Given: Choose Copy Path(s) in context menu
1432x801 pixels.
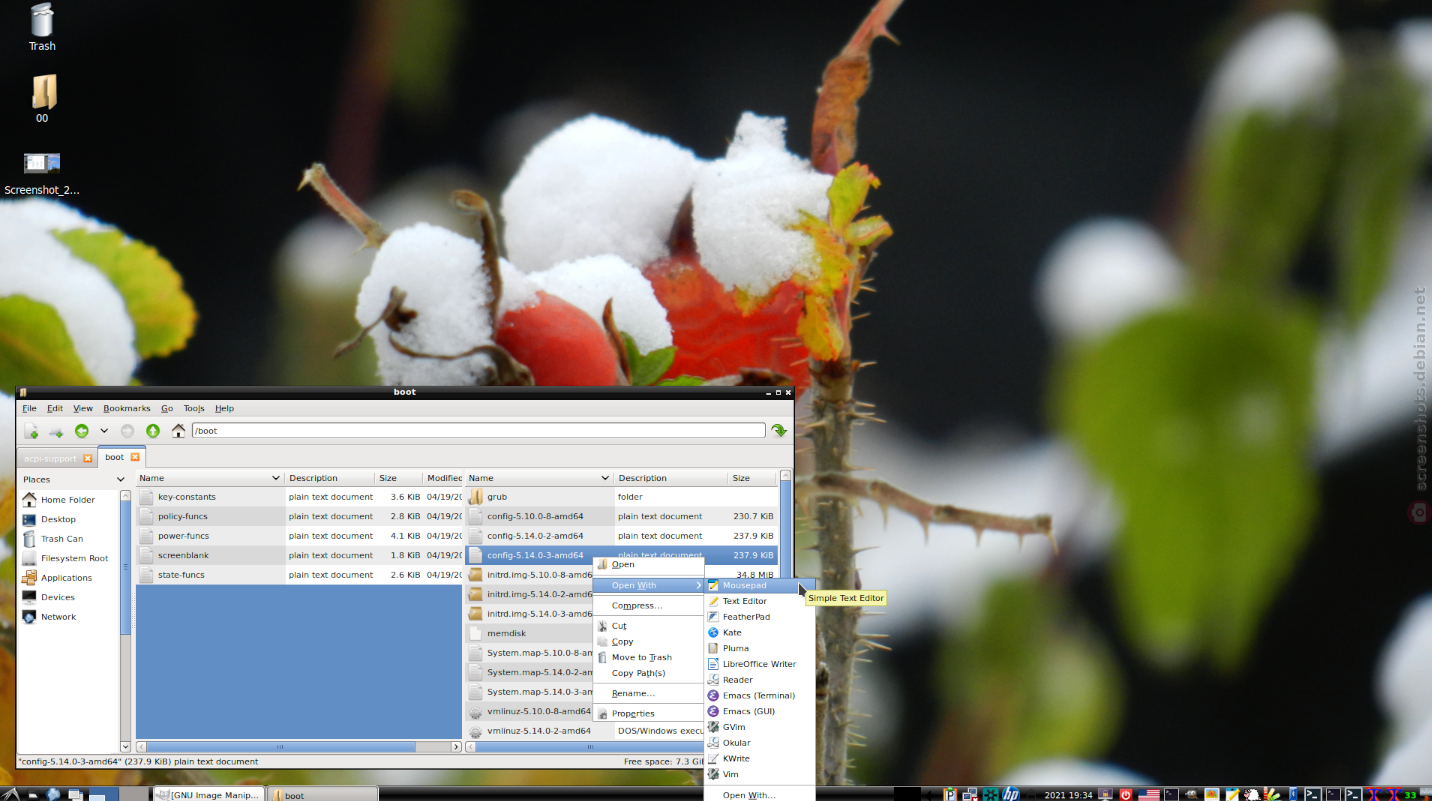Looking at the screenshot, I should pos(648,673).
